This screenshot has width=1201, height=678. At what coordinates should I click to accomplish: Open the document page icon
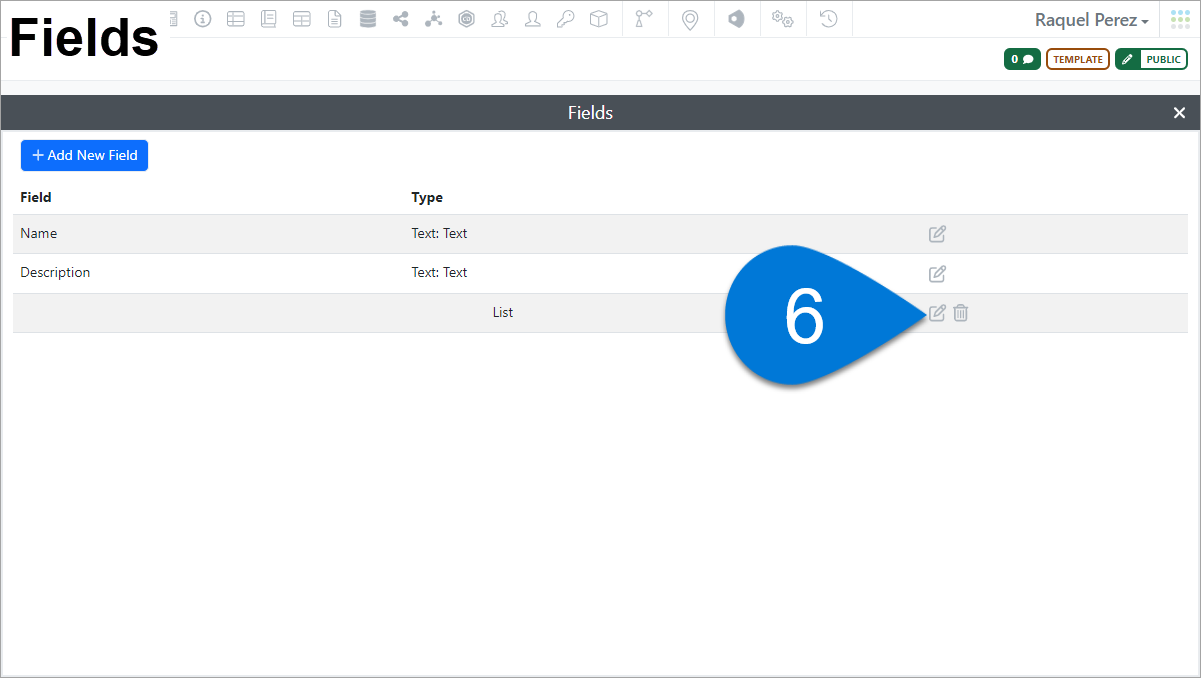click(334, 19)
